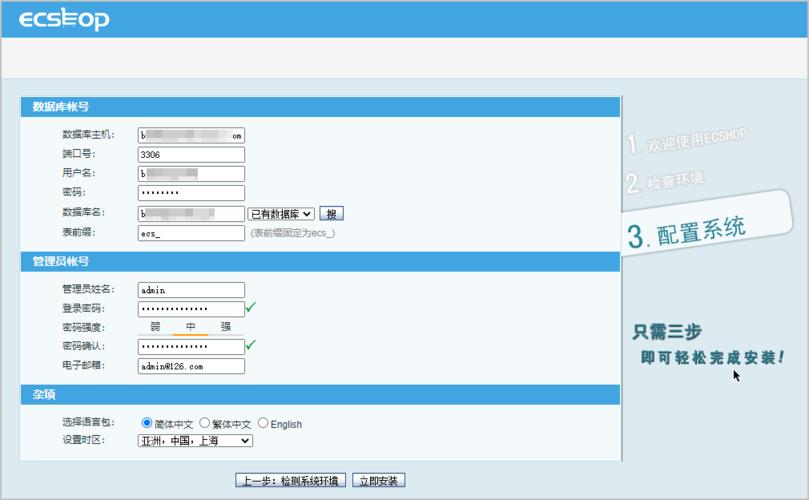This screenshot has width=809, height=500.
Task: Click the 数据库主机 label
Action: (x=88, y=134)
